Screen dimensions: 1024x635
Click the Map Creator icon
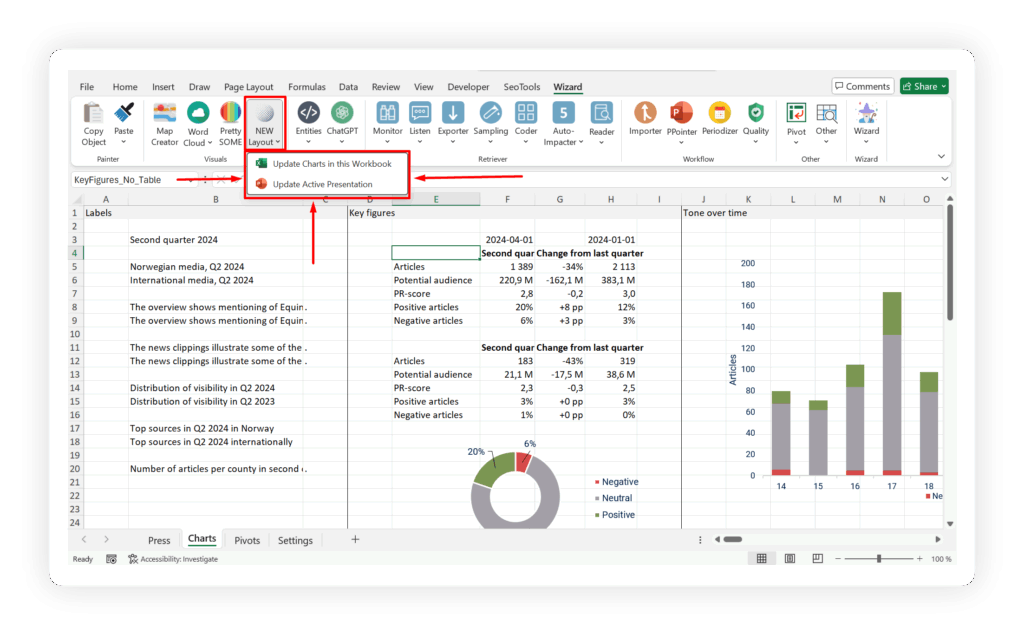[164, 113]
